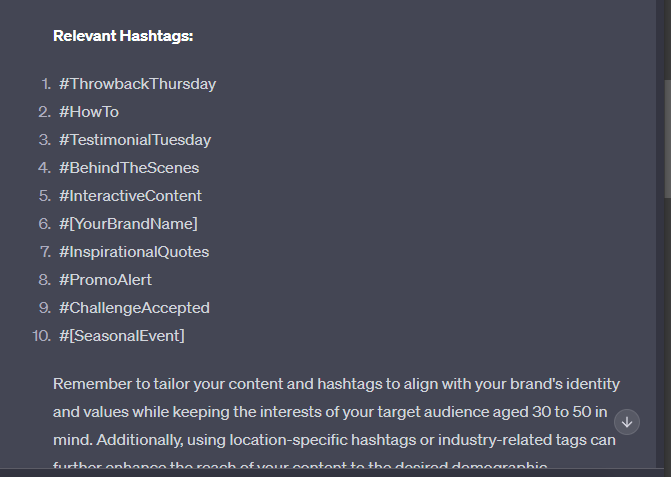Click the #HowTo hashtag text

[89, 112]
